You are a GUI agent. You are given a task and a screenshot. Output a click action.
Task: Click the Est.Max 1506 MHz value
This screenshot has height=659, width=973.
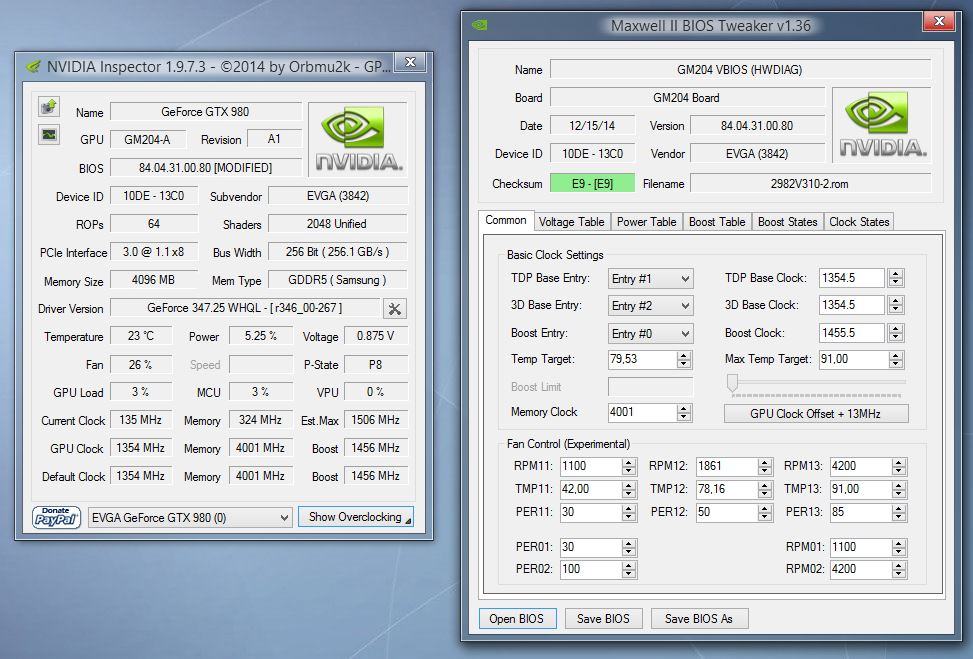[375, 420]
